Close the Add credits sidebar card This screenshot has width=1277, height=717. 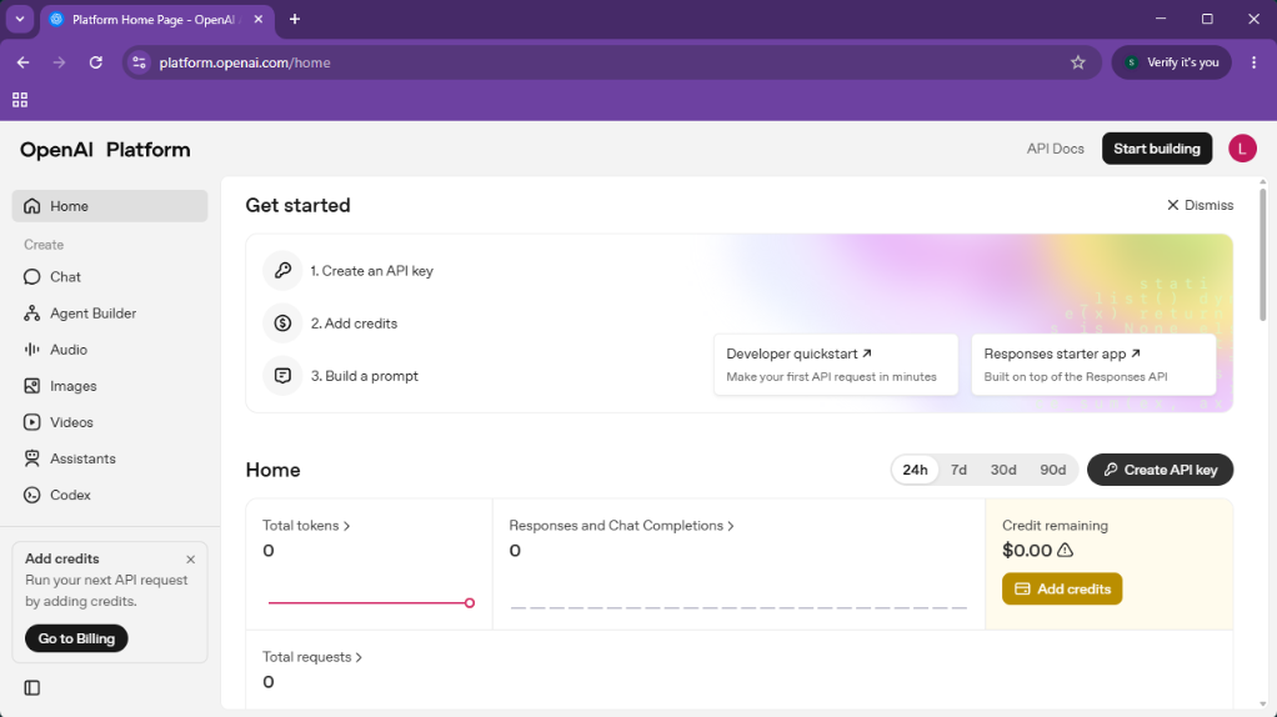click(190, 560)
